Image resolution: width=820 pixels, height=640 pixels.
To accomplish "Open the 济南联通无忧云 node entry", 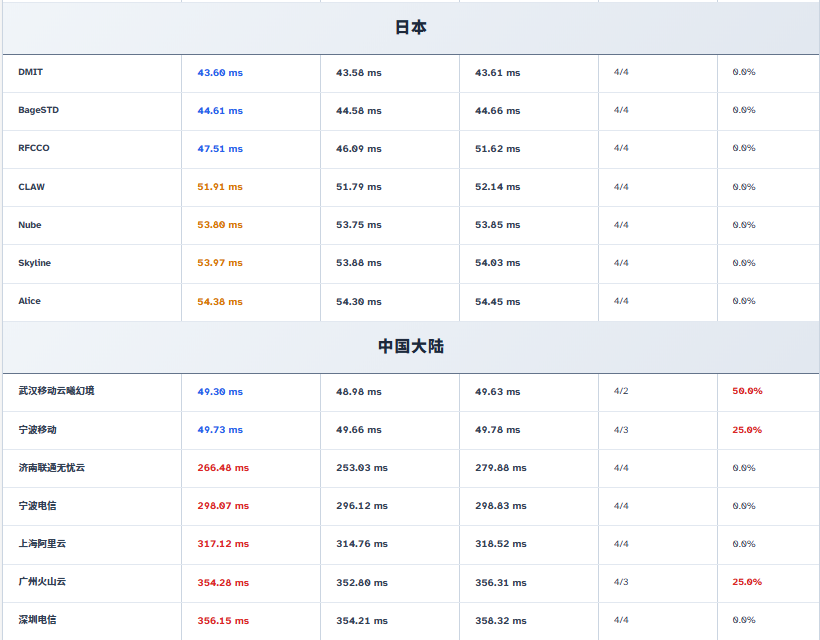I will point(52,468).
